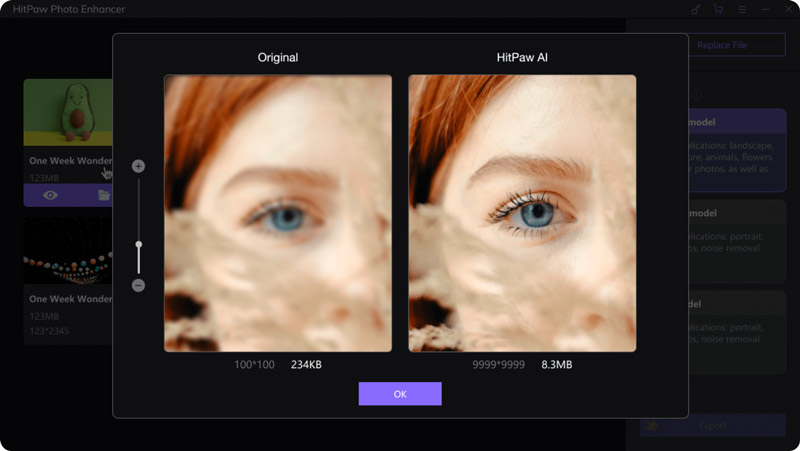Click the HitPaw AI enhanced preview image

point(522,213)
